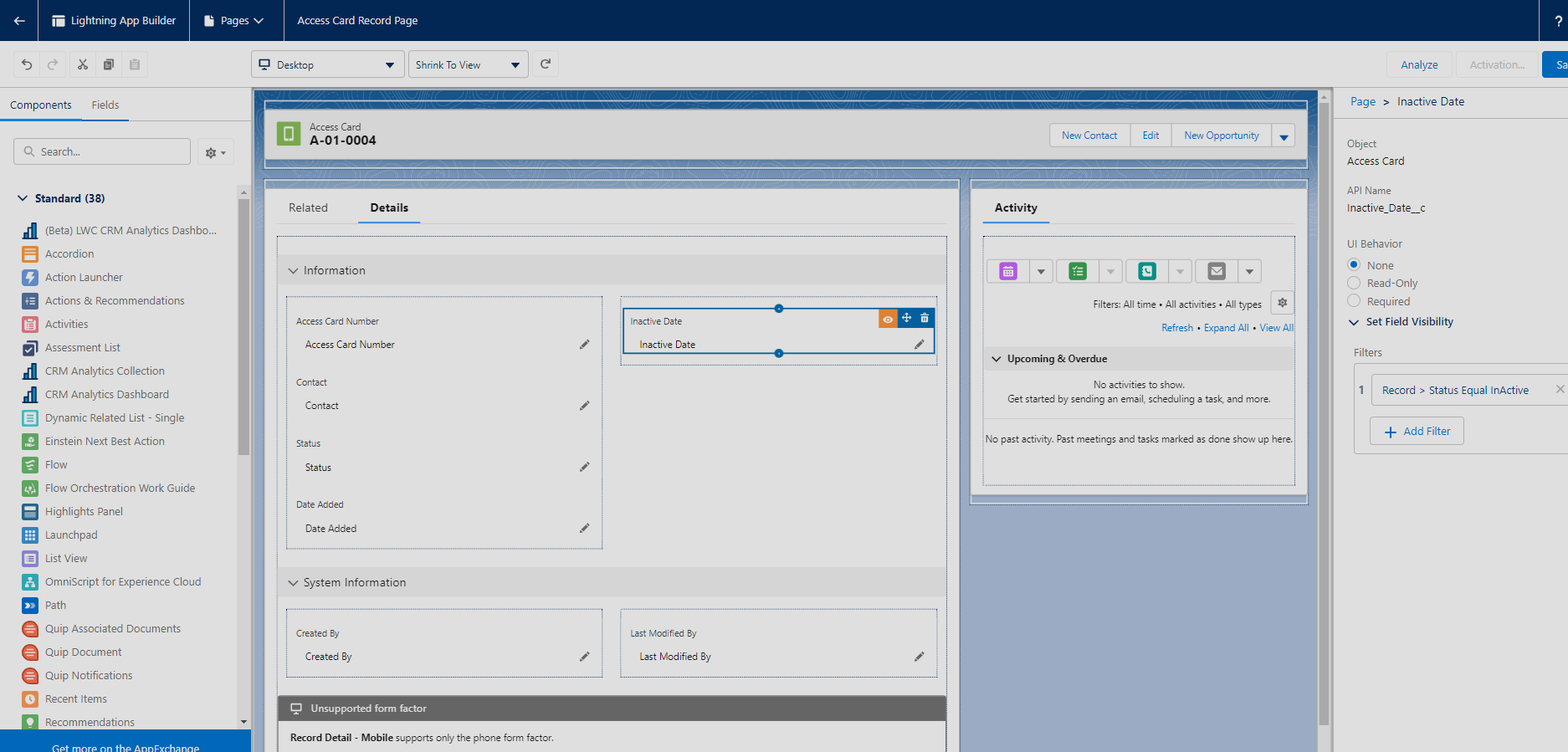Click the Expand All link
Viewport: 1568px width, 752px height.
click(1226, 328)
